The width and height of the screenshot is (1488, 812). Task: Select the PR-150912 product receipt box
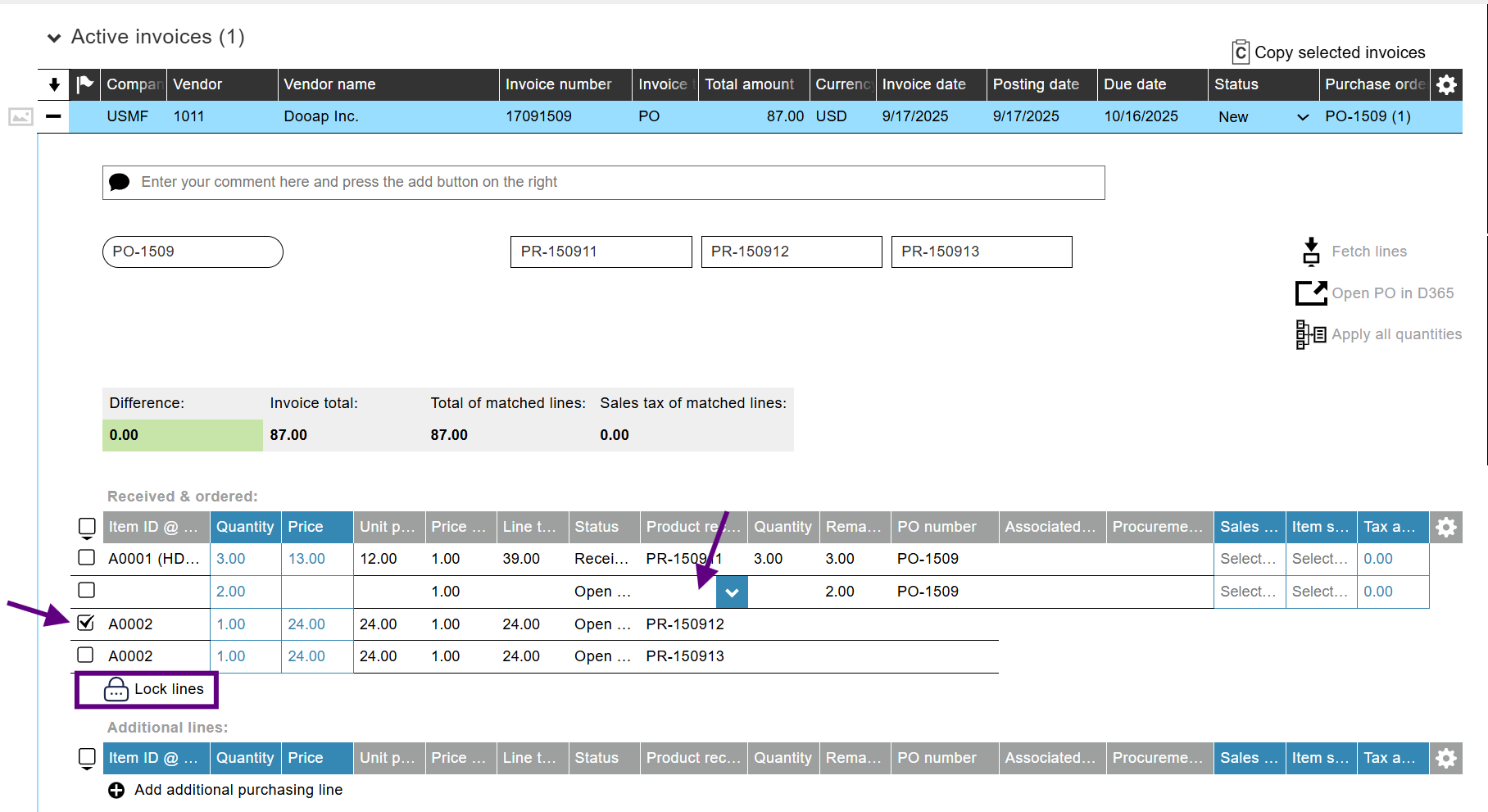click(791, 252)
